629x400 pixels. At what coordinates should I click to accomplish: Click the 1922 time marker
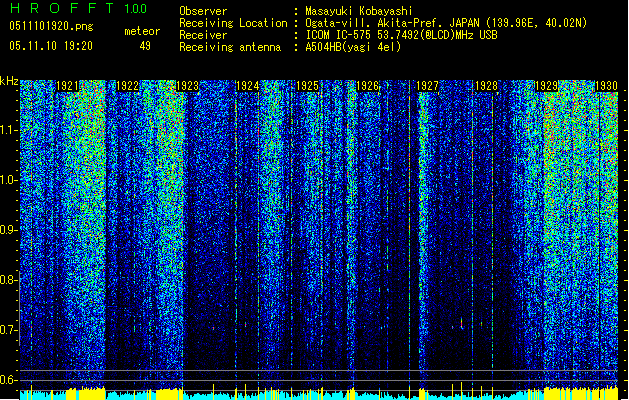click(x=128, y=86)
